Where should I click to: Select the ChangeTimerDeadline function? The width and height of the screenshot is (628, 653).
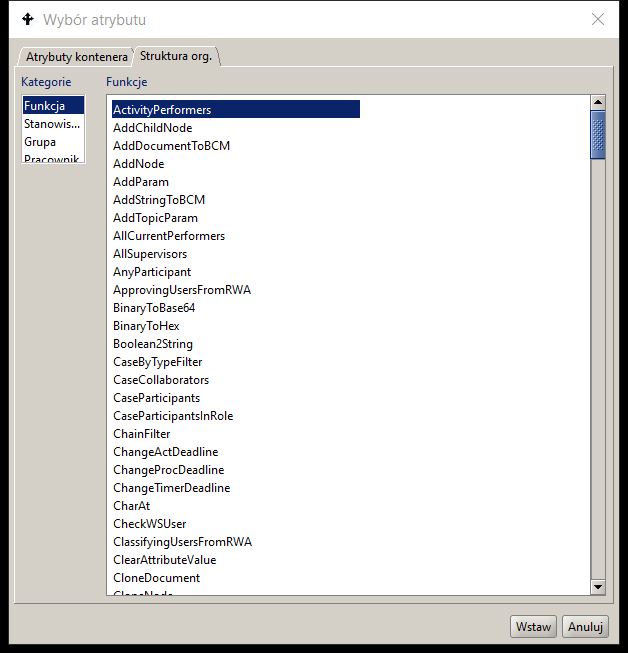click(171, 488)
